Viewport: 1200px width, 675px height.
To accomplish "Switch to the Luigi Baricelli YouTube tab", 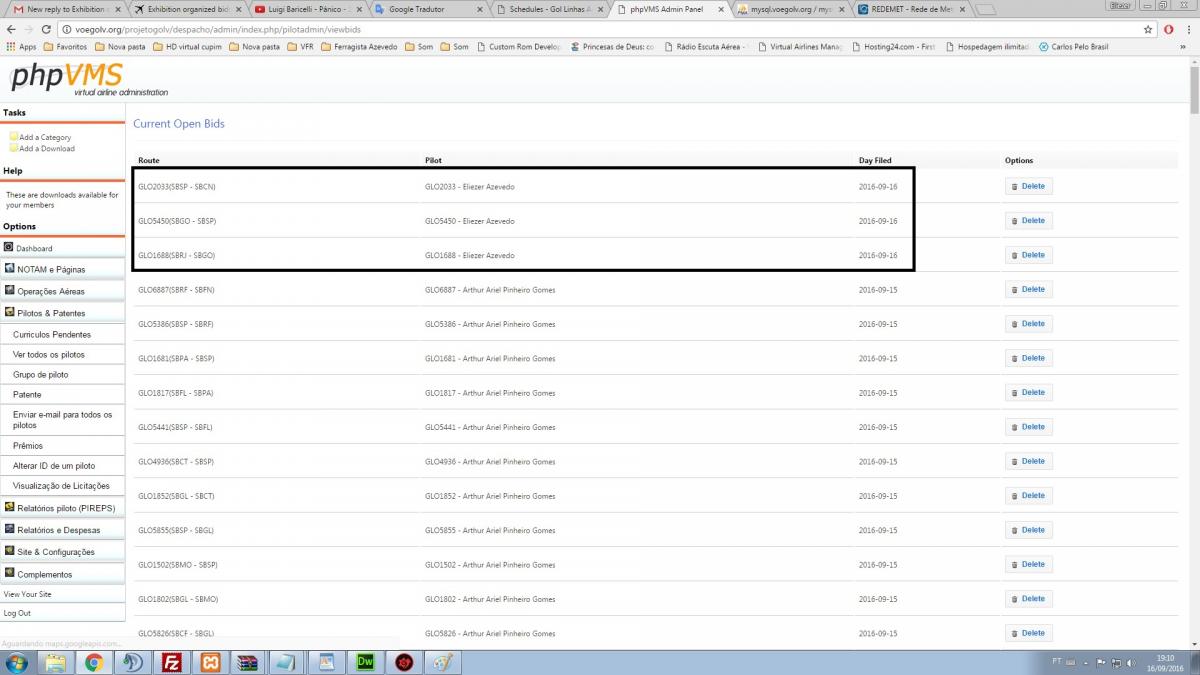I will [x=305, y=9].
